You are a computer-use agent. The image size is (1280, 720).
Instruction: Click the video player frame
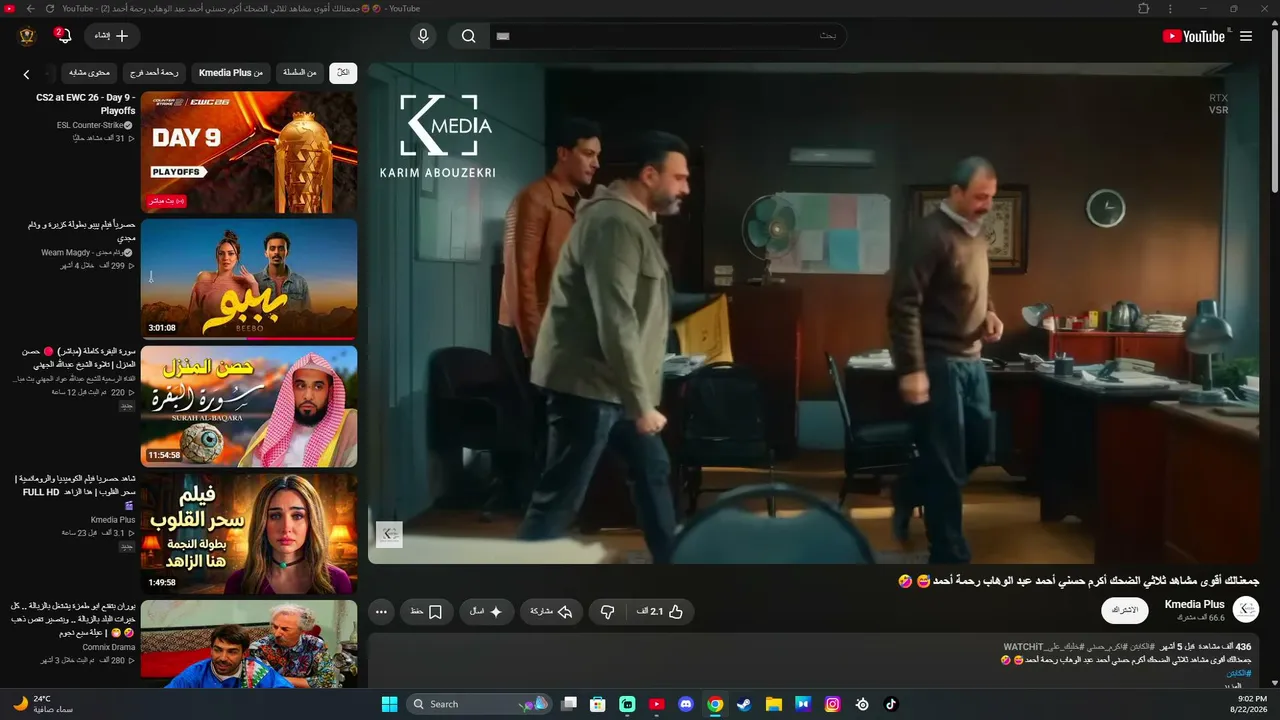click(x=813, y=313)
